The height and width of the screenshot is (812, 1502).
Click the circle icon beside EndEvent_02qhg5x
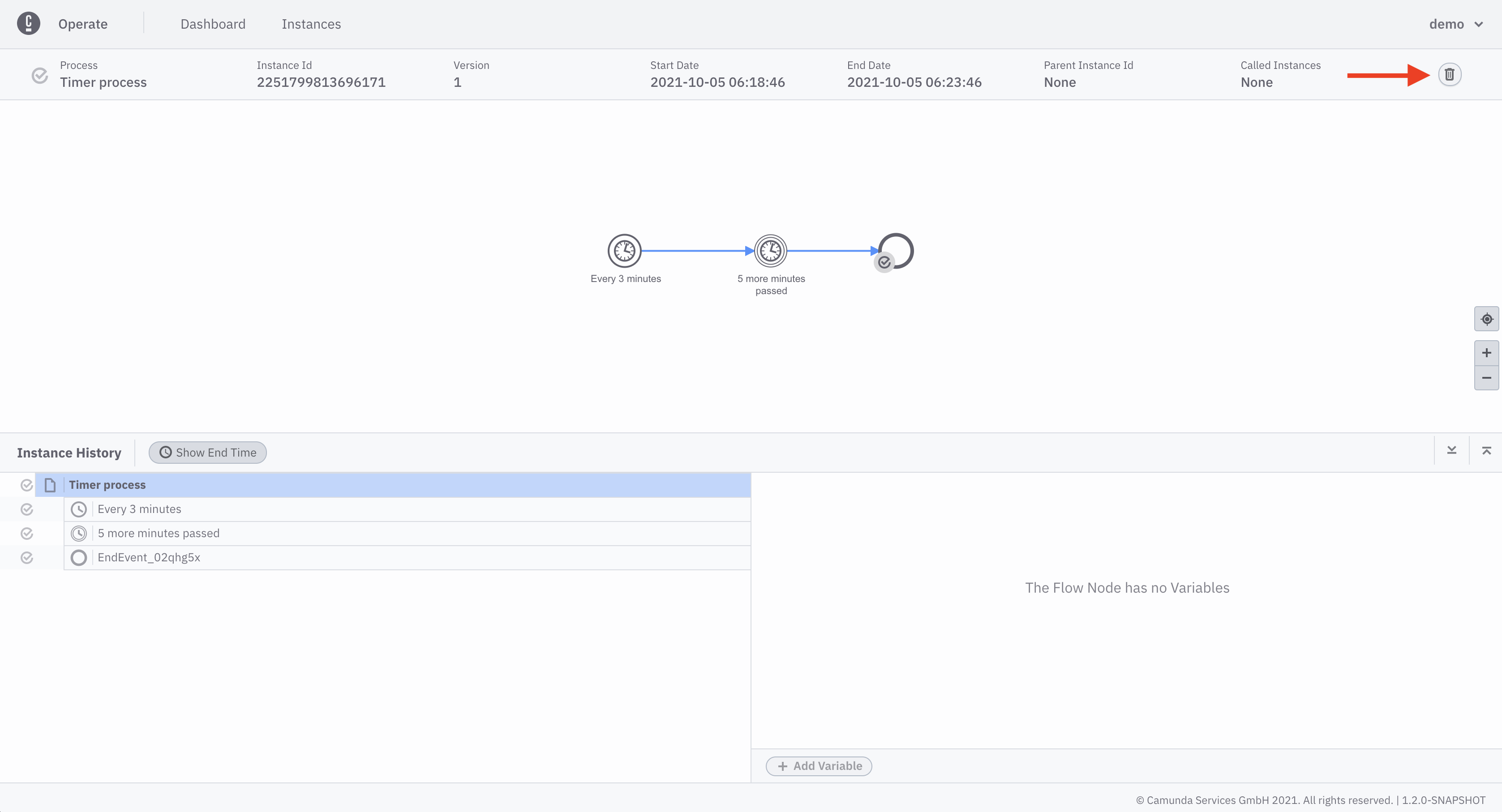point(79,557)
